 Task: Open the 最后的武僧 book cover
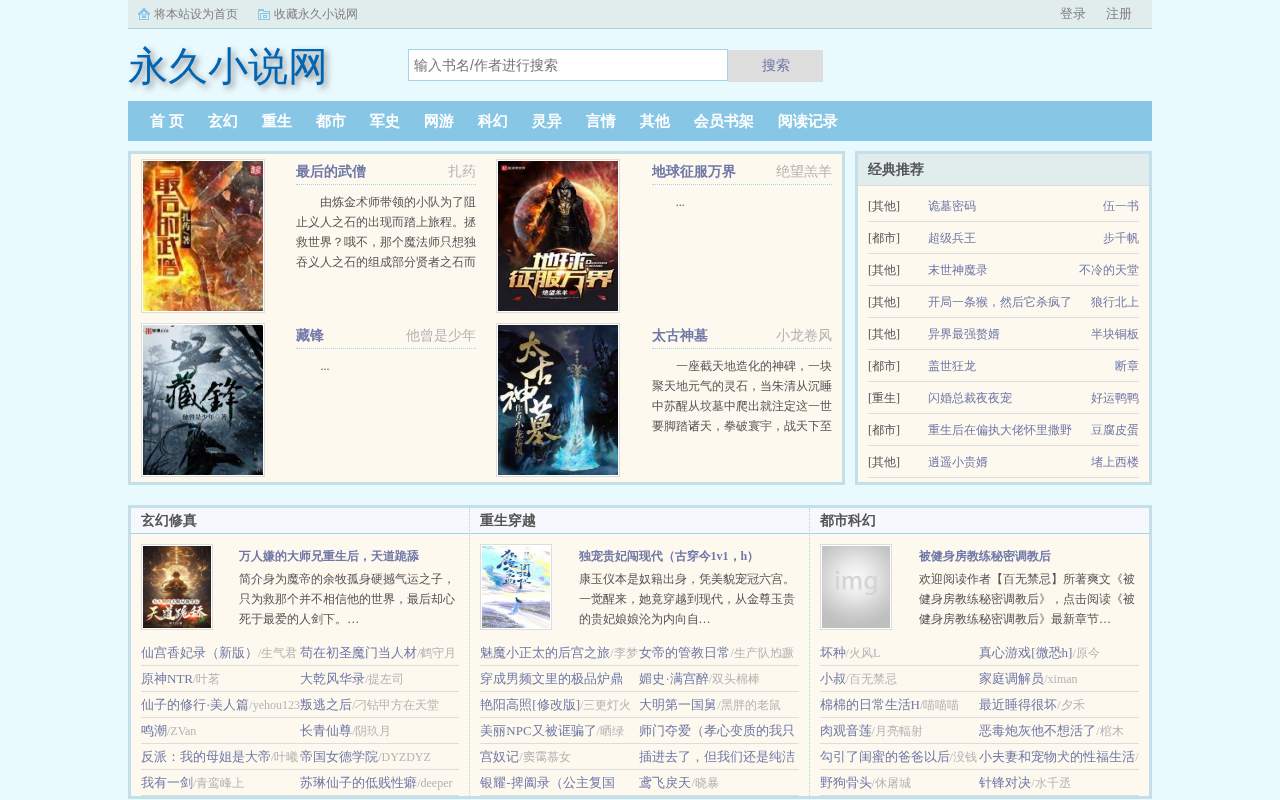click(x=203, y=236)
